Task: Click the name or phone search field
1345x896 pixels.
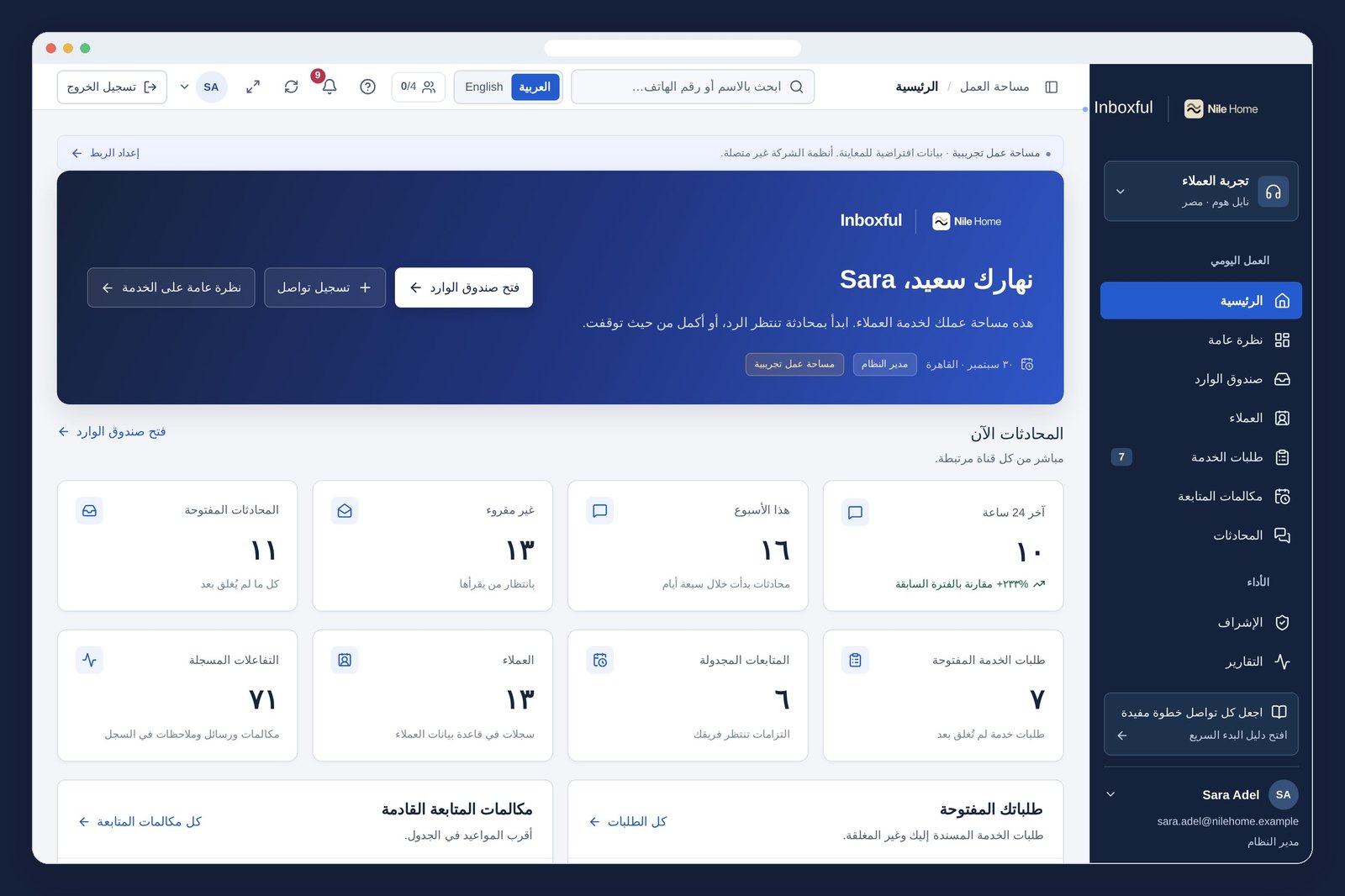Action: pos(693,87)
